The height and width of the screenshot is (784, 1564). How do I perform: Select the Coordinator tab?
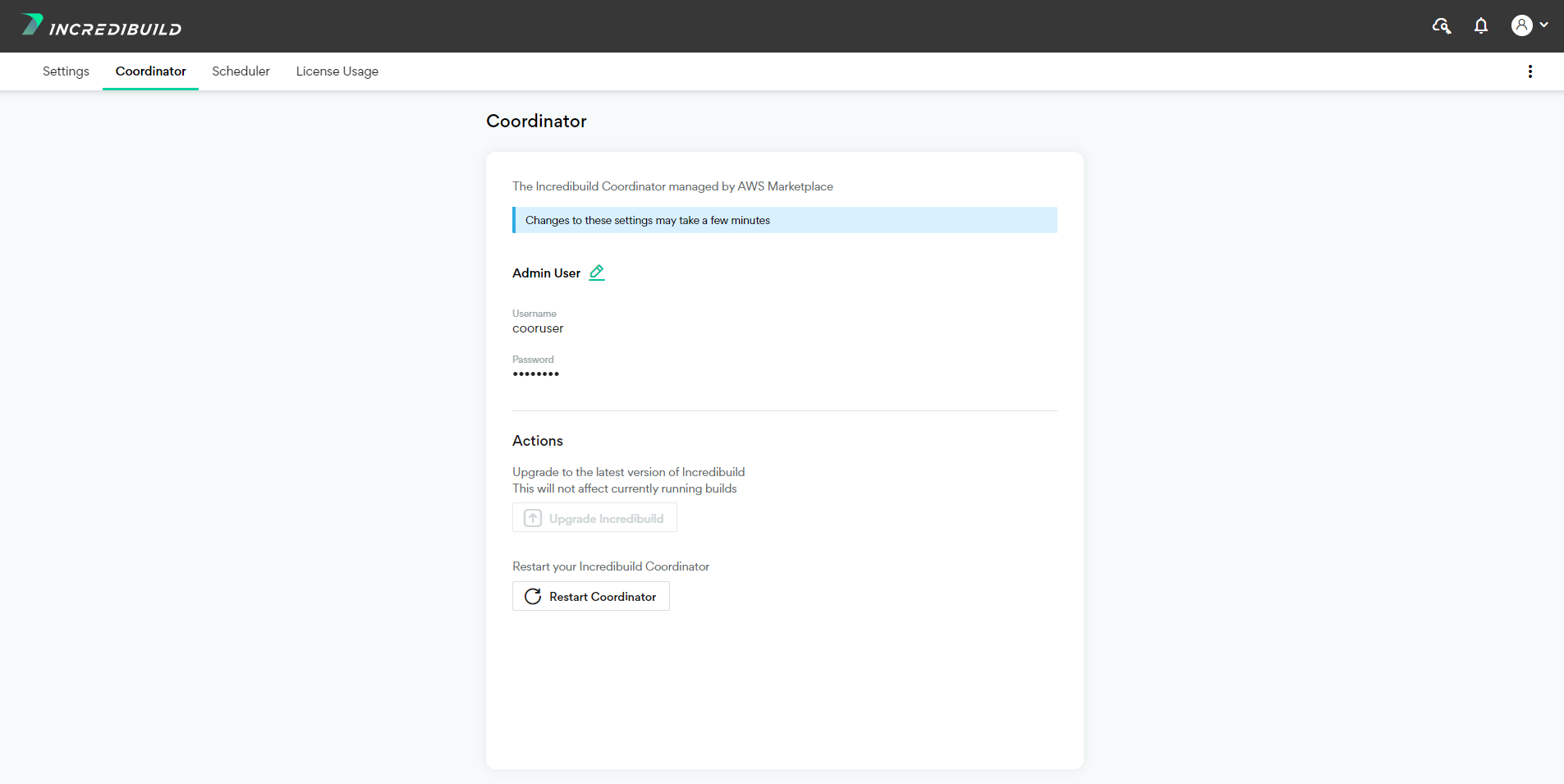pos(151,71)
